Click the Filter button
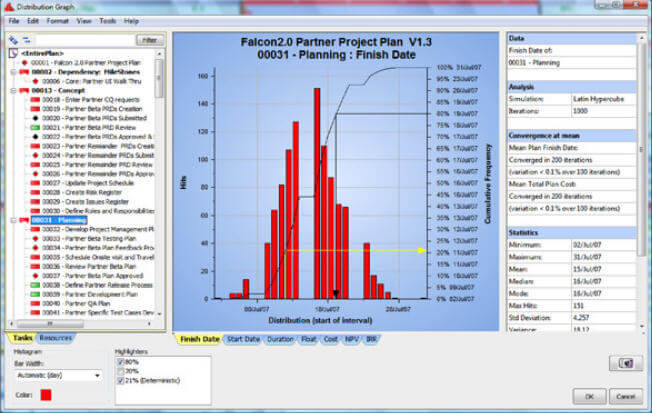The height and width of the screenshot is (413, 652). click(149, 40)
